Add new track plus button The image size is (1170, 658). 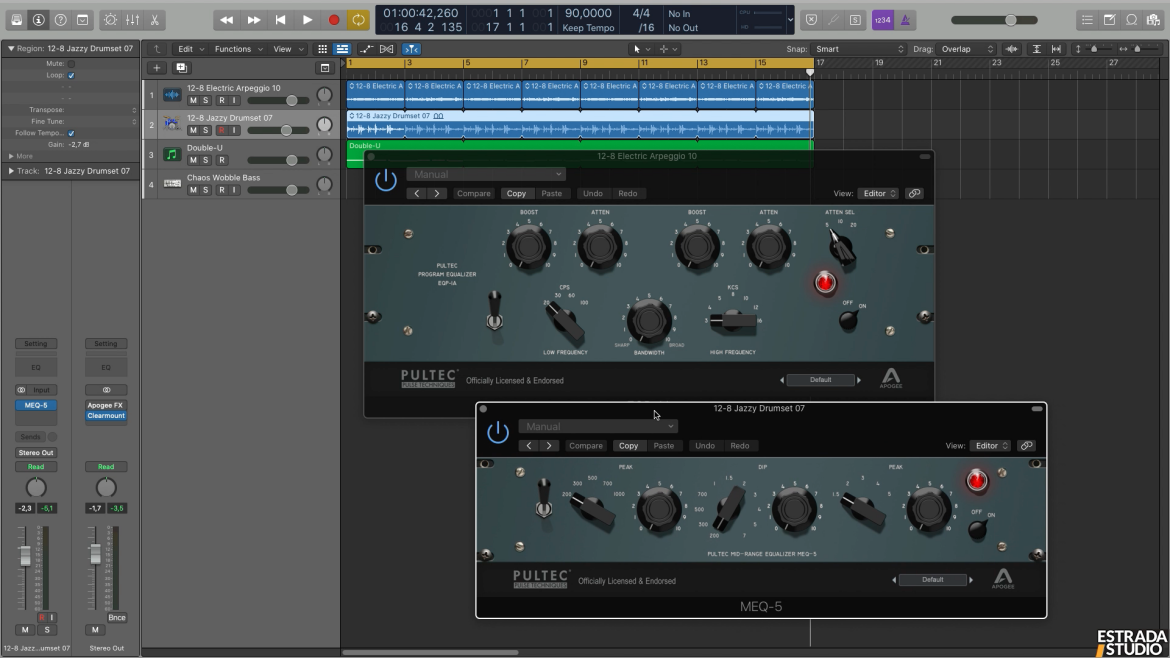coord(157,68)
